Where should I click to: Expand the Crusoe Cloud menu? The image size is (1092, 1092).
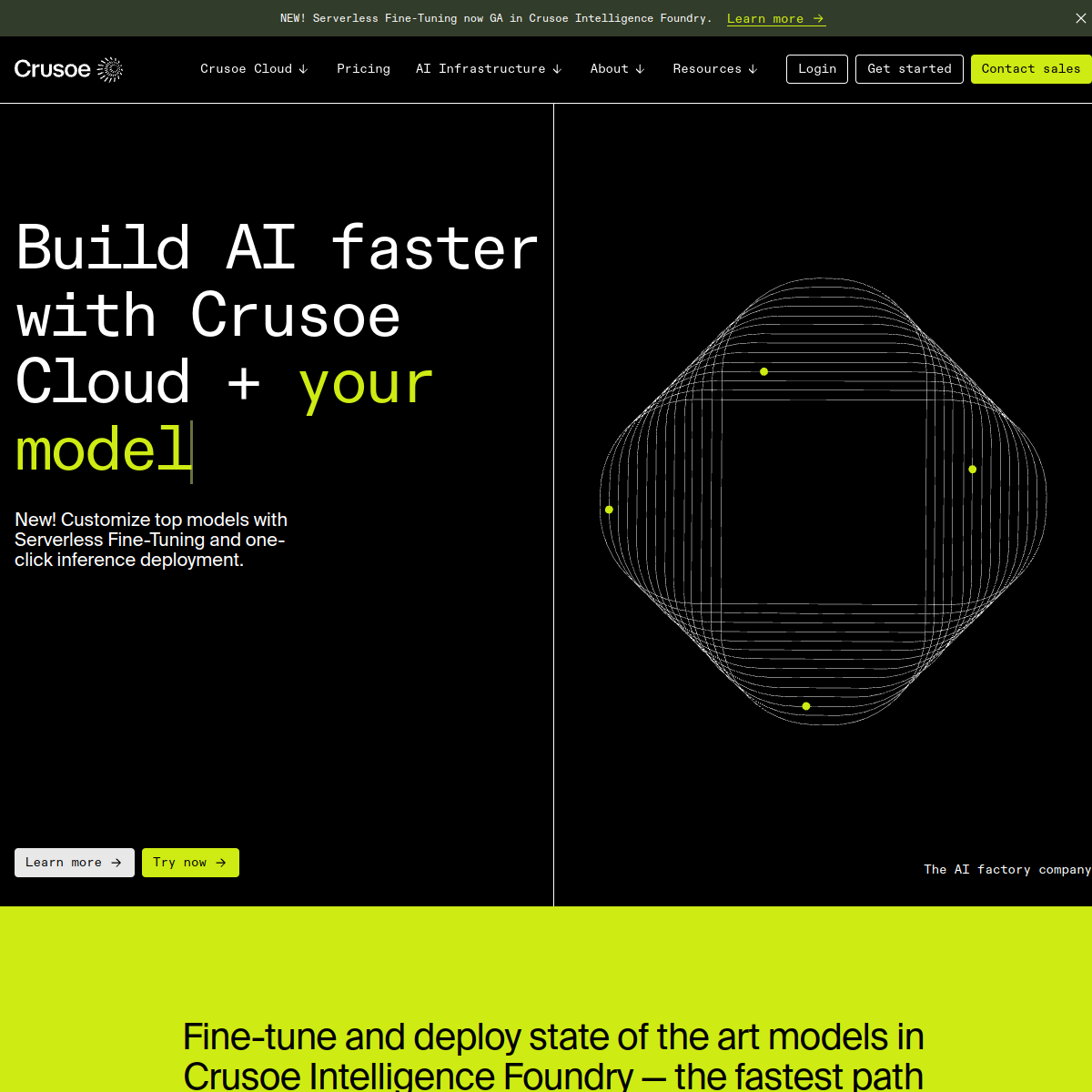[255, 69]
